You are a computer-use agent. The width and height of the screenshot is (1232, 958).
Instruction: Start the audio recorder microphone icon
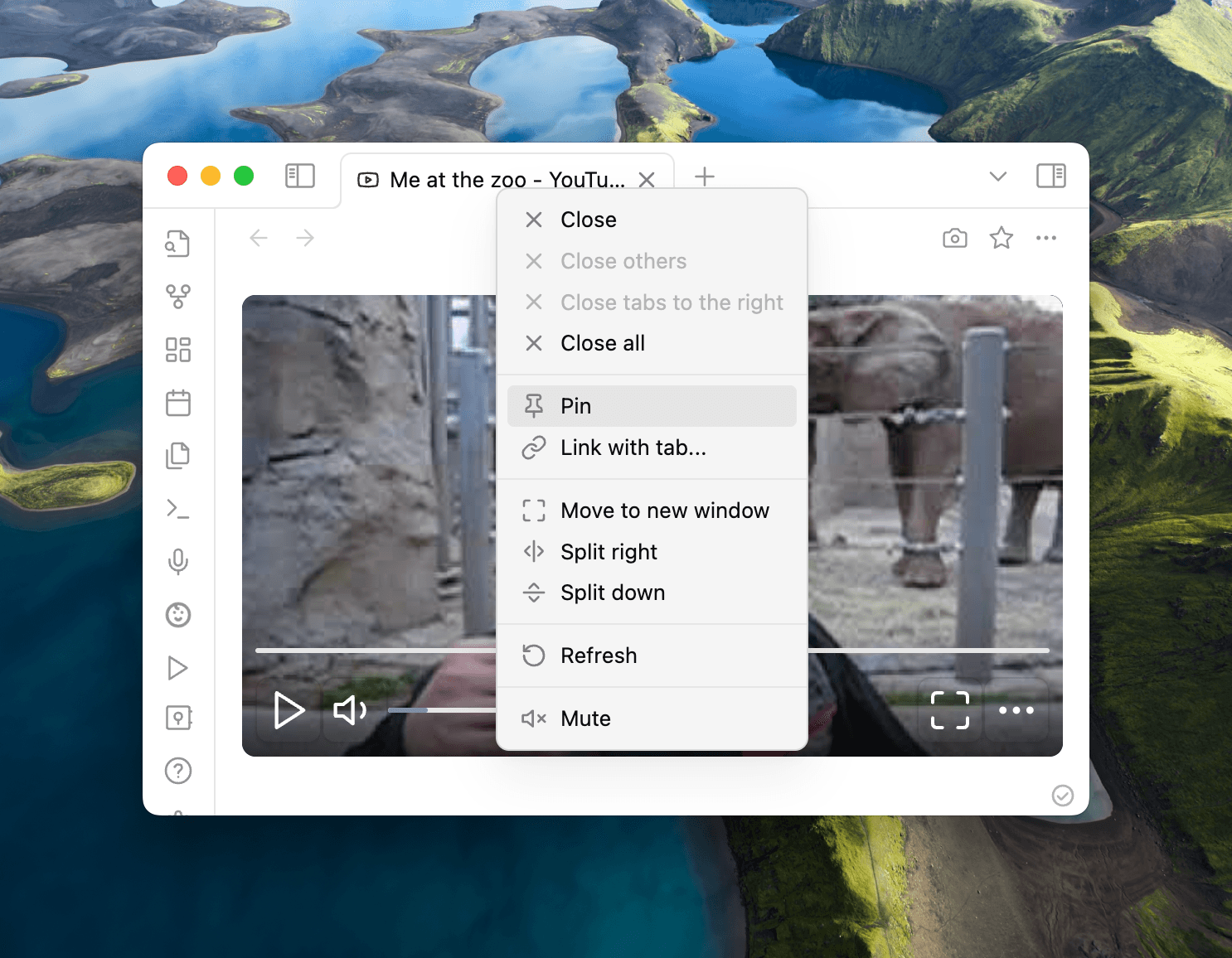click(x=177, y=562)
